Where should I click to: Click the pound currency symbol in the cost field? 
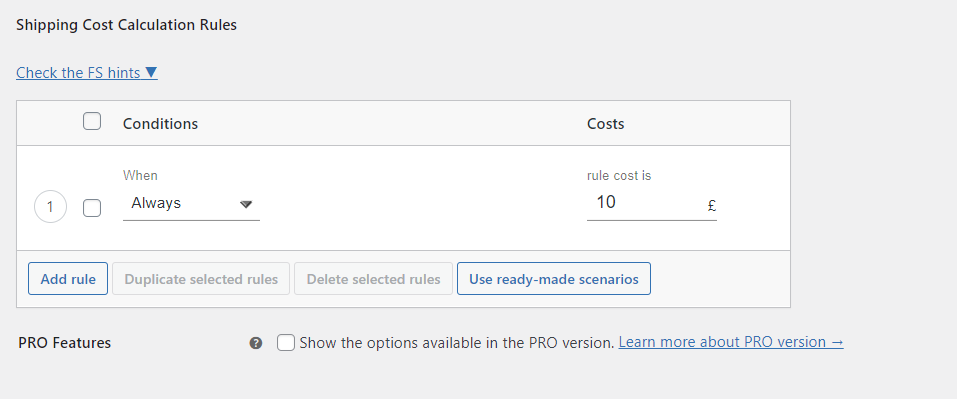(x=712, y=206)
